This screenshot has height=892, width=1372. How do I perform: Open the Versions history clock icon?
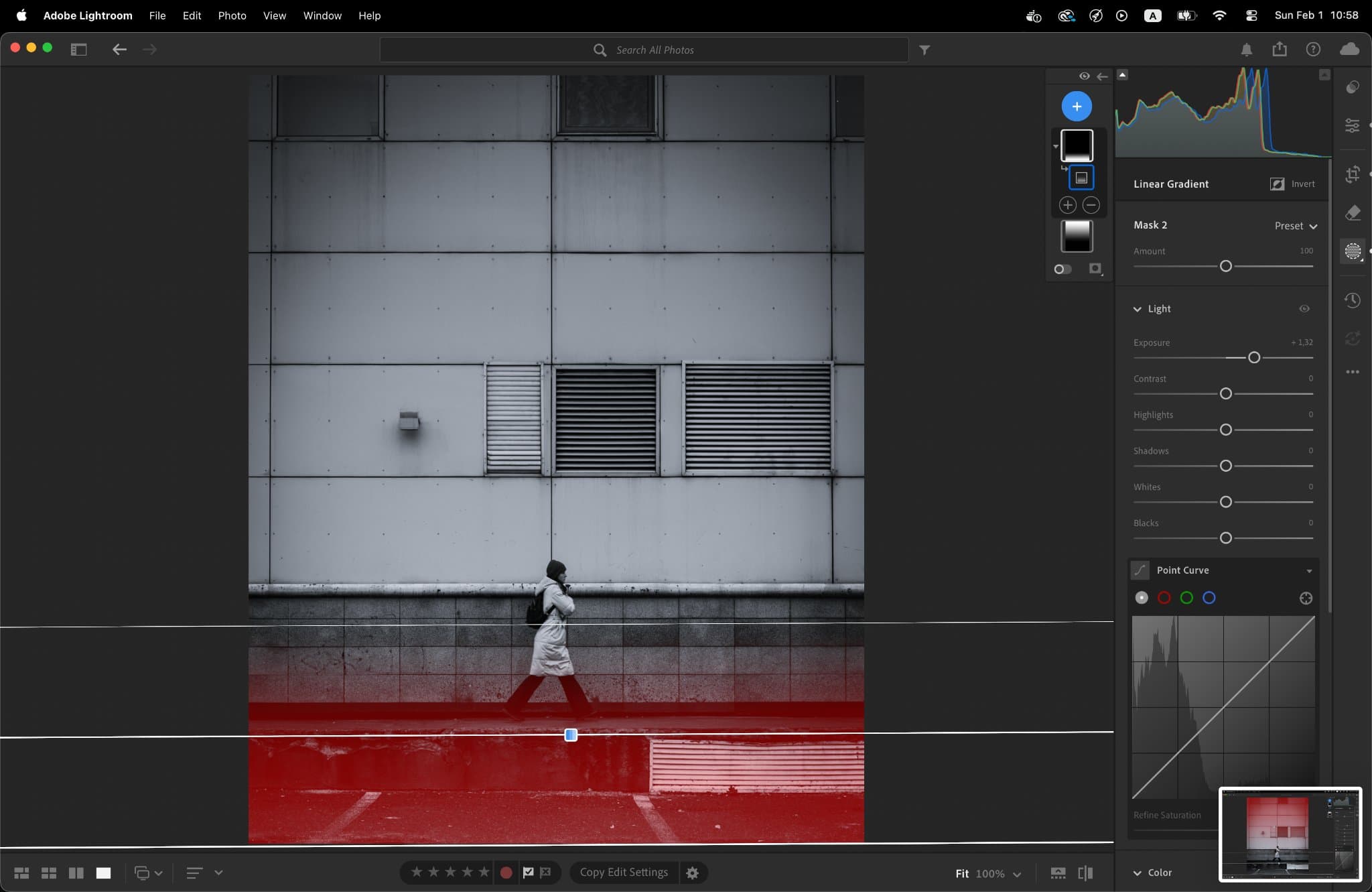tap(1353, 300)
